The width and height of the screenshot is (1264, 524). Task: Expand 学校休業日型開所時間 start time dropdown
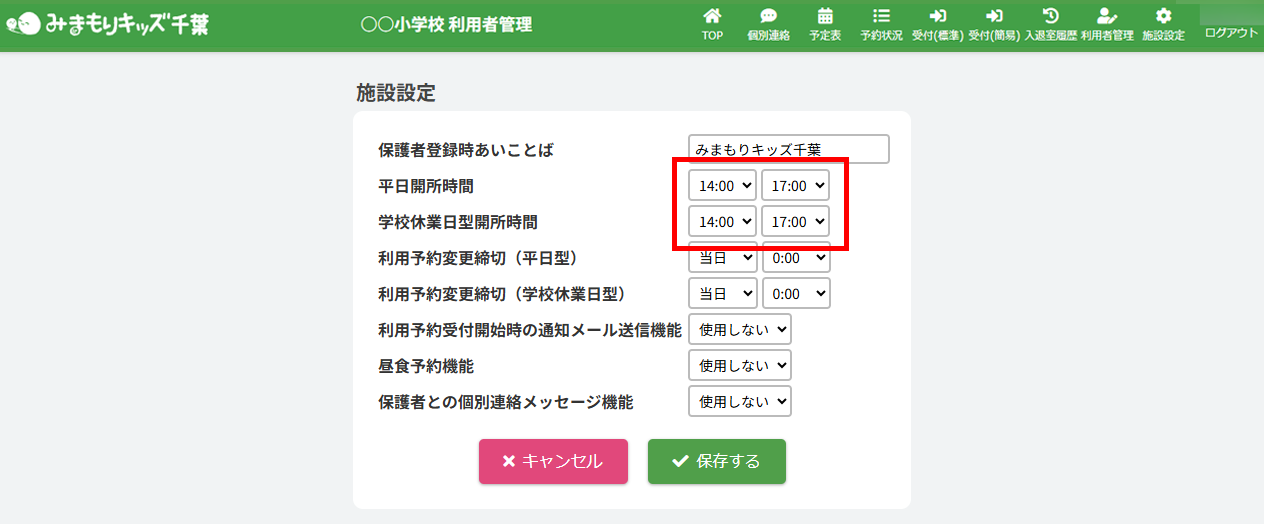click(722, 222)
